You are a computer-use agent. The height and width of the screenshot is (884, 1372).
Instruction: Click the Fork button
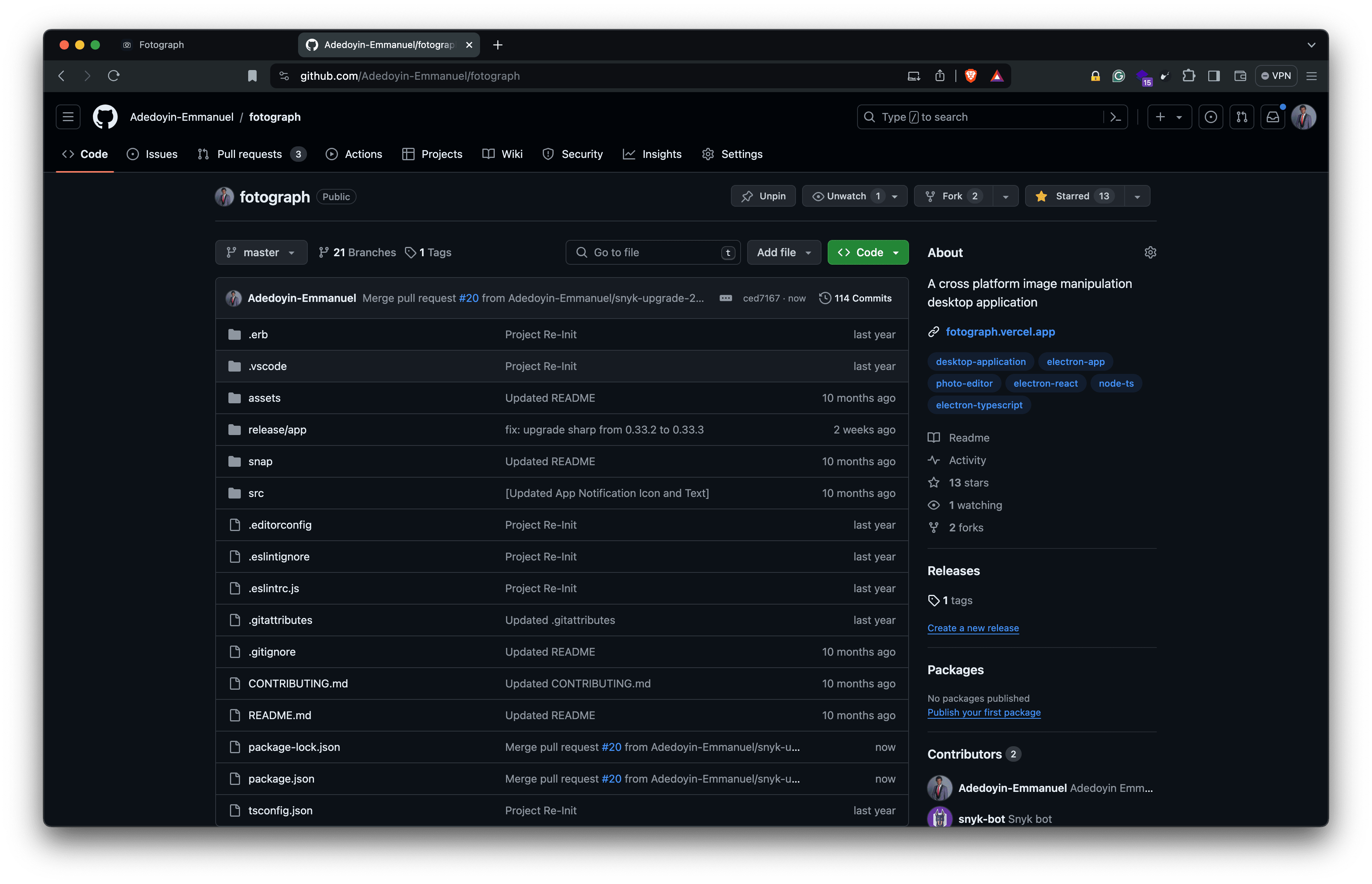click(953, 196)
